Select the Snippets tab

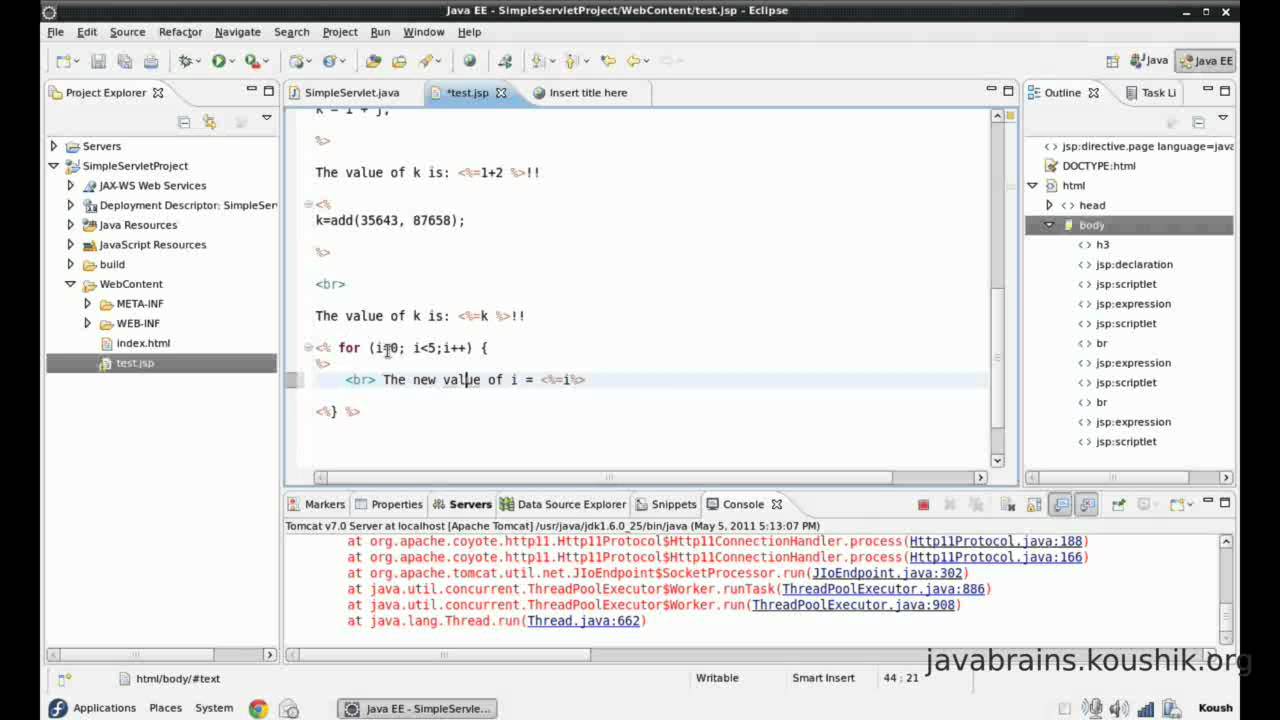[x=665, y=505]
